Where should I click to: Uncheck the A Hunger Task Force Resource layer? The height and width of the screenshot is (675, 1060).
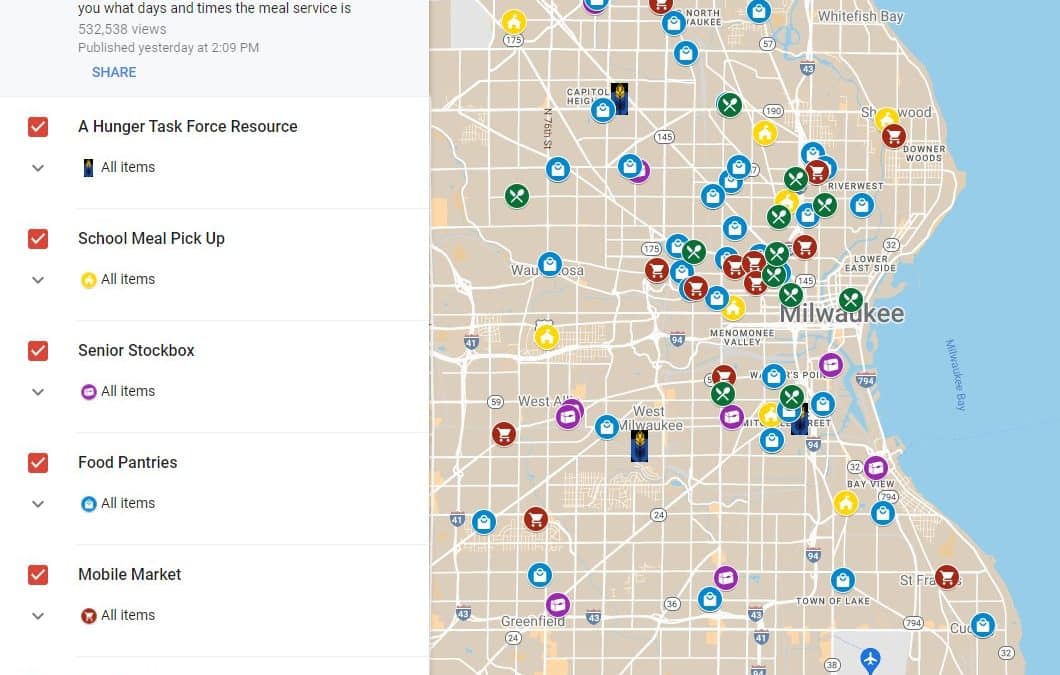[38, 126]
